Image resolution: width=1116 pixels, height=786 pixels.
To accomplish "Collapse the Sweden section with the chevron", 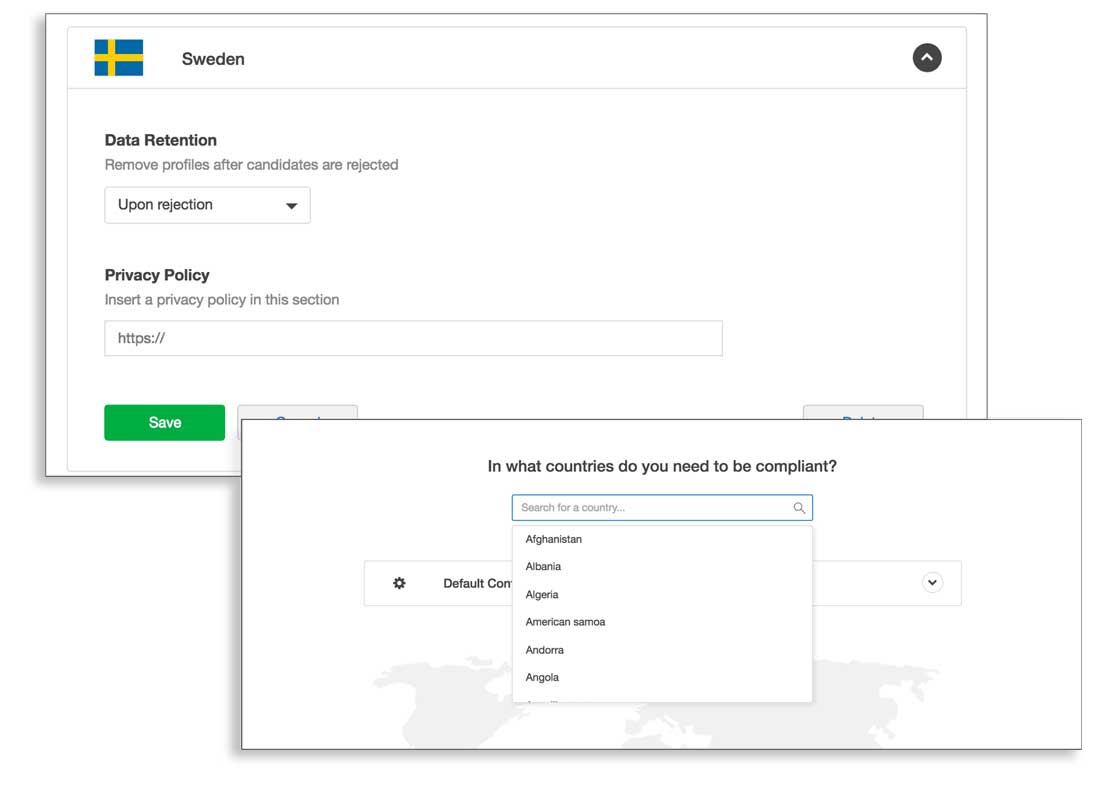I will 926,58.
